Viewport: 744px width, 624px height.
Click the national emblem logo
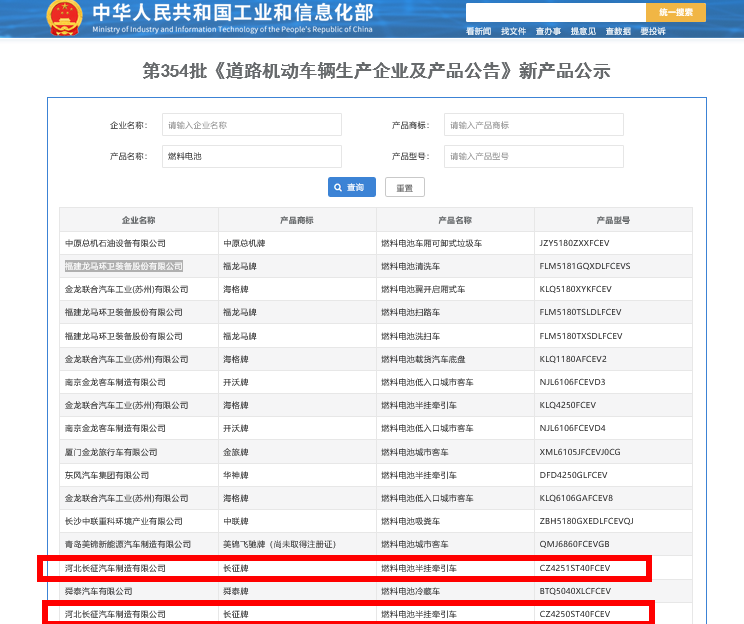pos(65,18)
